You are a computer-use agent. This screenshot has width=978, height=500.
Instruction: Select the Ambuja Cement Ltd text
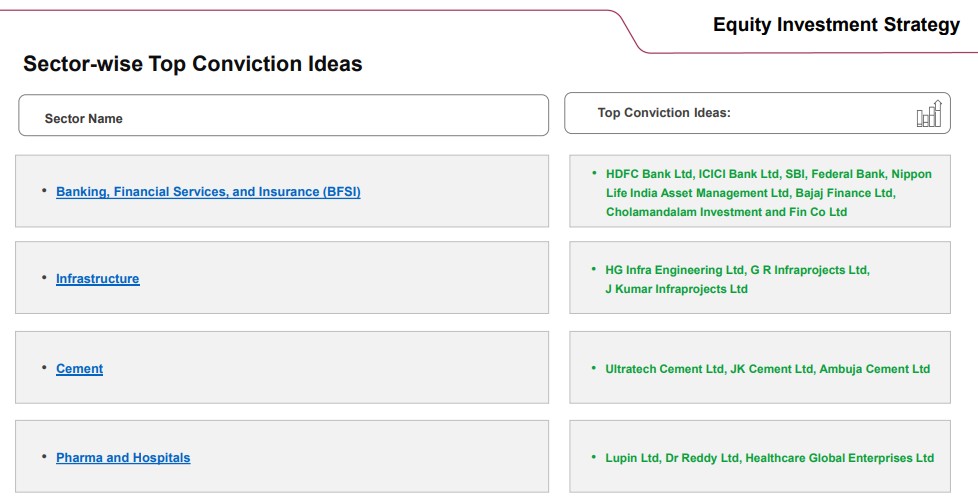875,369
